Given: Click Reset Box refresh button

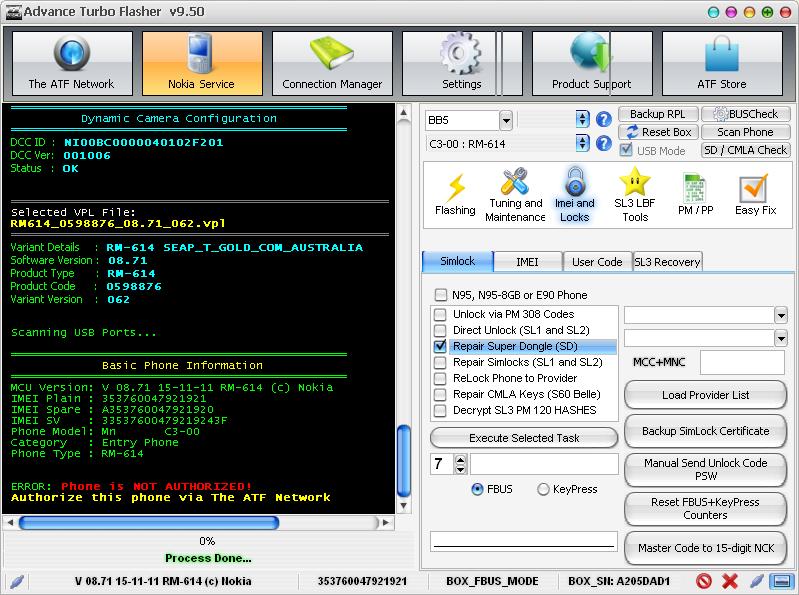Looking at the screenshot, I should tap(658, 132).
